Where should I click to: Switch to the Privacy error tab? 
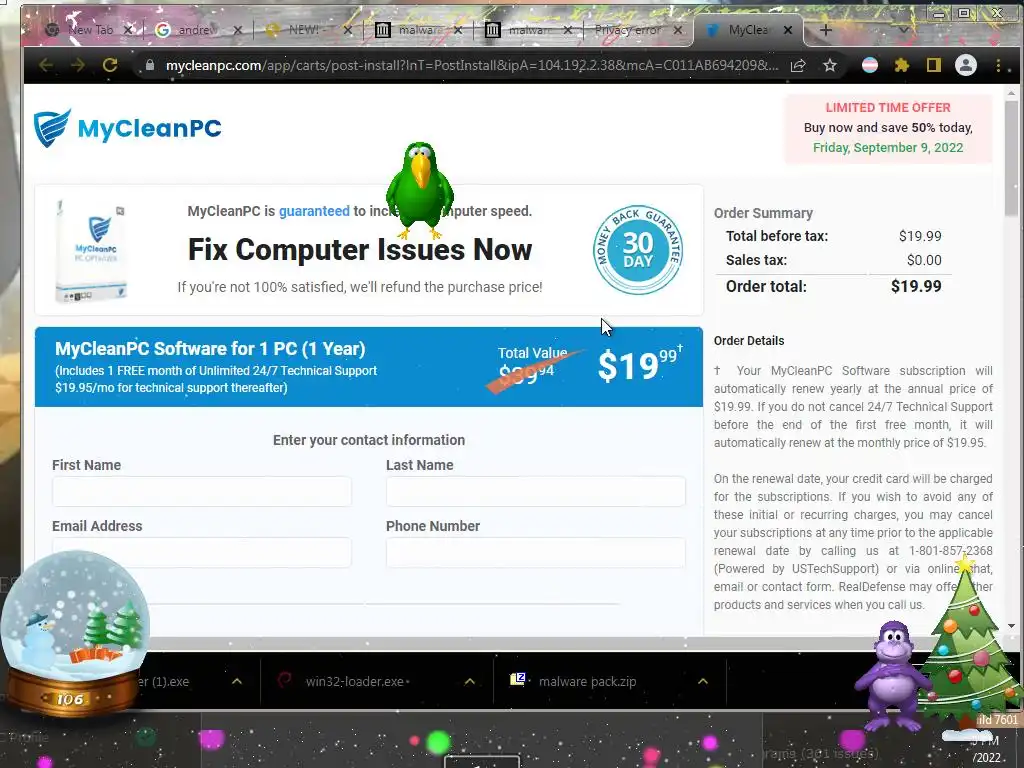tap(627, 30)
